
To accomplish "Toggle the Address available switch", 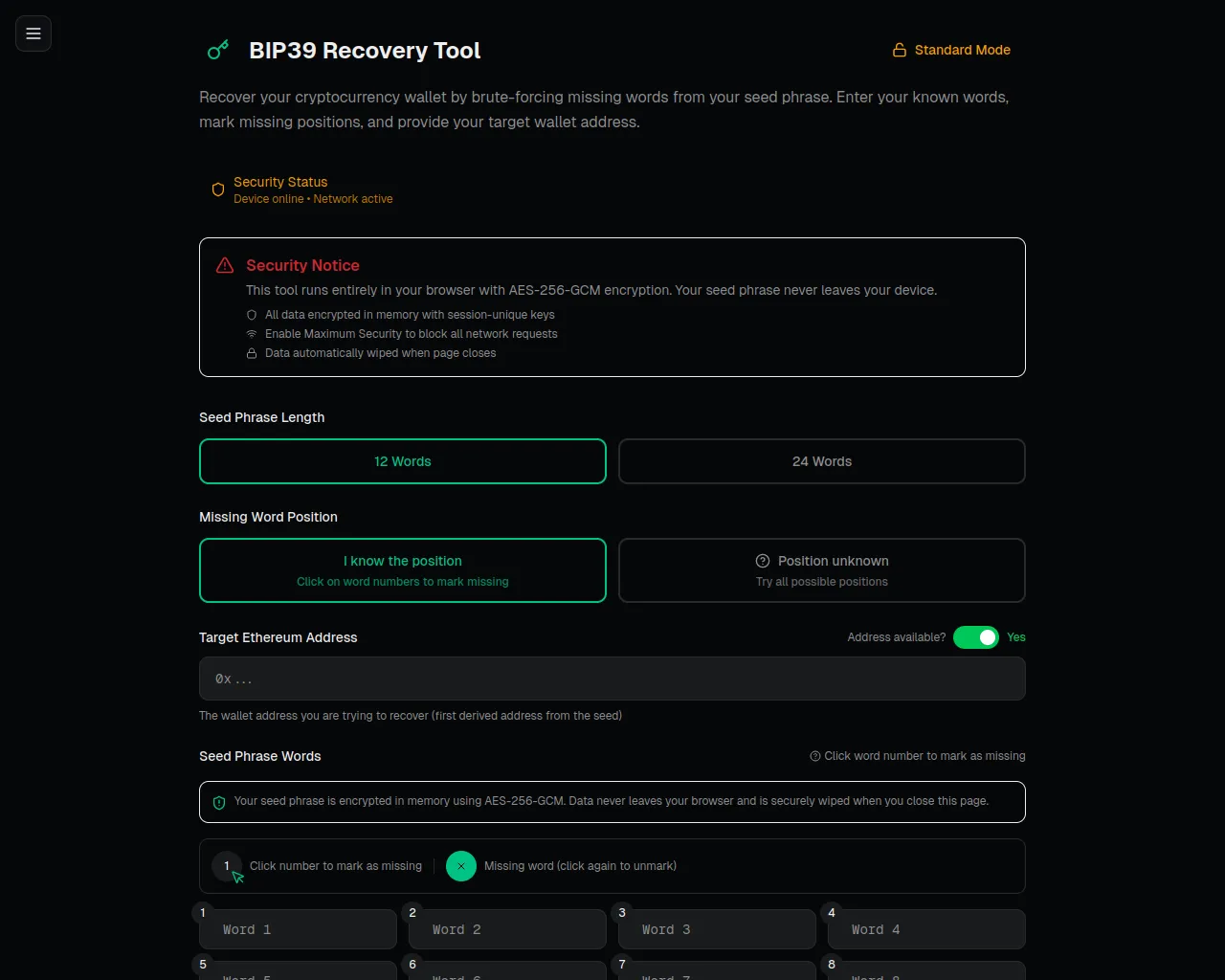I will coord(975,637).
